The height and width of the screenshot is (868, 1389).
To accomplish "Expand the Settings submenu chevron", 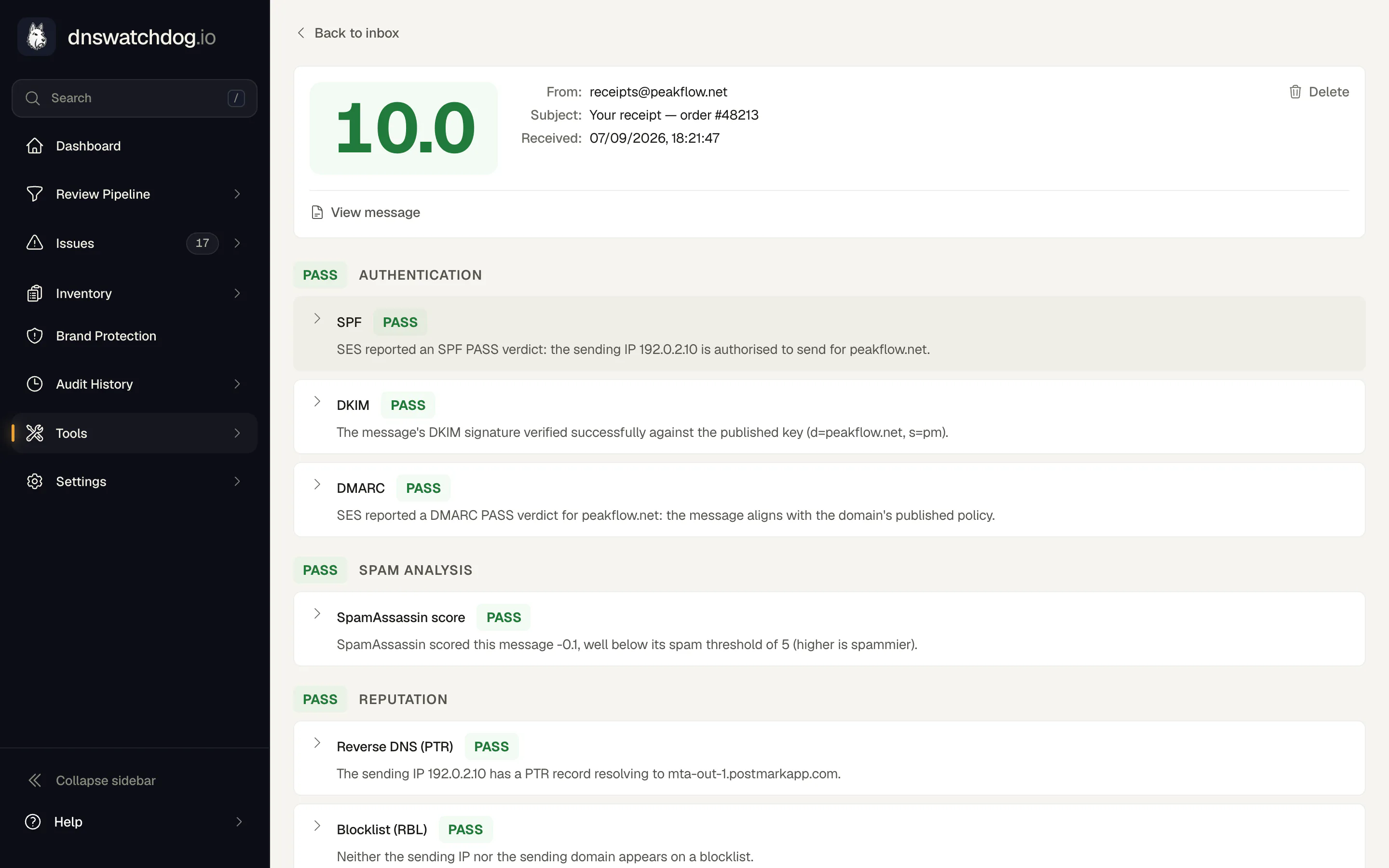I will (237, 481).
